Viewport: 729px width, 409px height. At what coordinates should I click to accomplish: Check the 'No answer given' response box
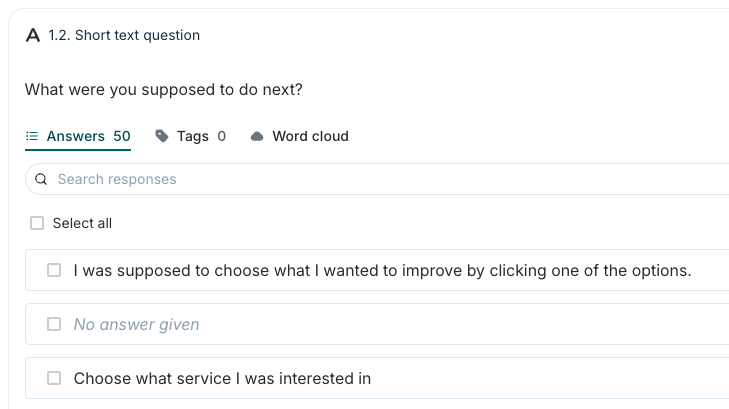pos(54,324)
